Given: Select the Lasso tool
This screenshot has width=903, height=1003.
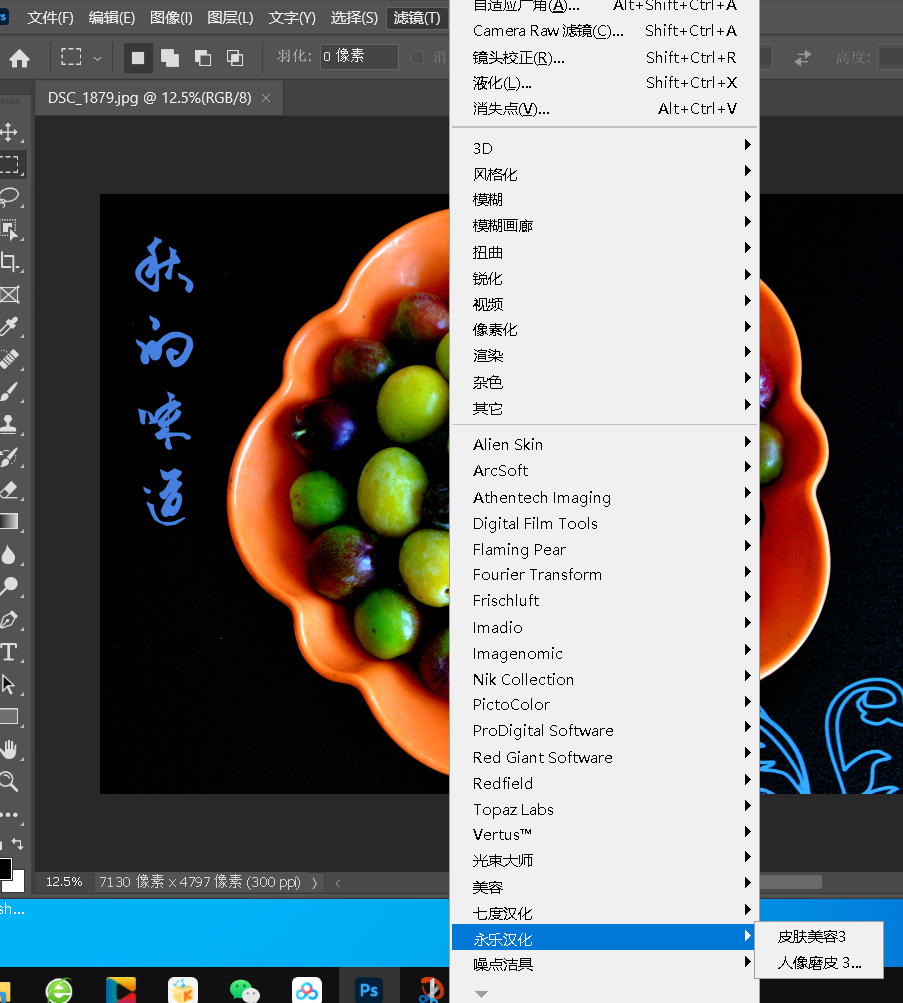Looking at the screenshot, I should 9,196.
